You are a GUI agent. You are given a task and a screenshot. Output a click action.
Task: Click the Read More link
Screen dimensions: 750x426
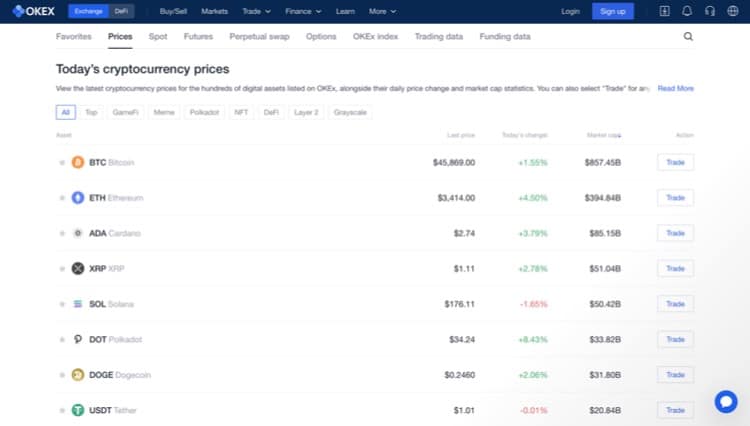[x=675, y=88]
